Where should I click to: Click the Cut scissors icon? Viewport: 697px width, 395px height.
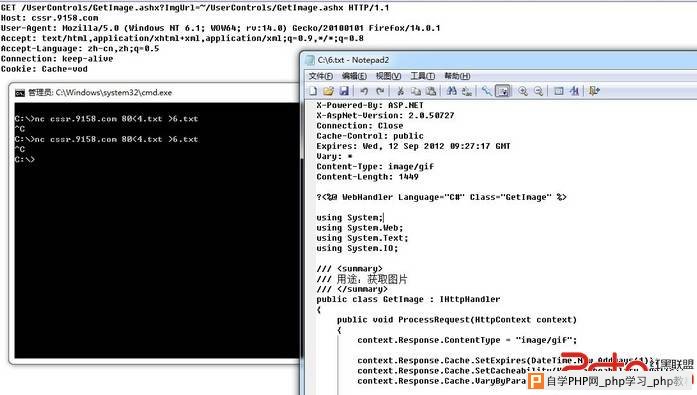click(400, 91)
